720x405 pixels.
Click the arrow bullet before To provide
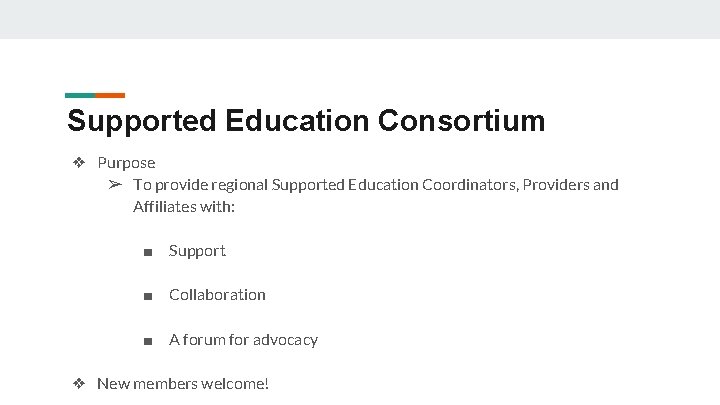click(115, 185)
